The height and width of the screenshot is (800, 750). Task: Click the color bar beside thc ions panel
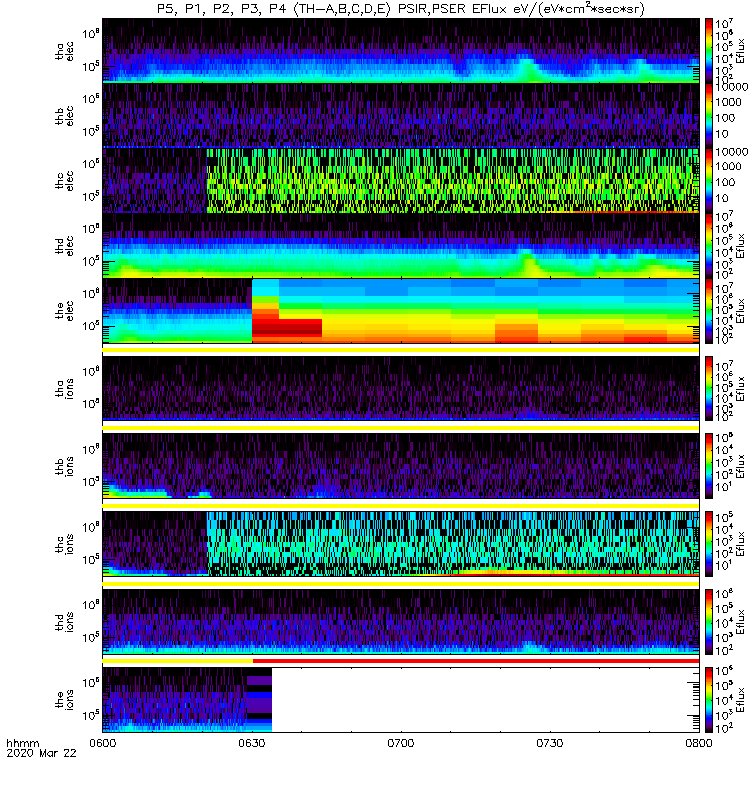[709, 543]
